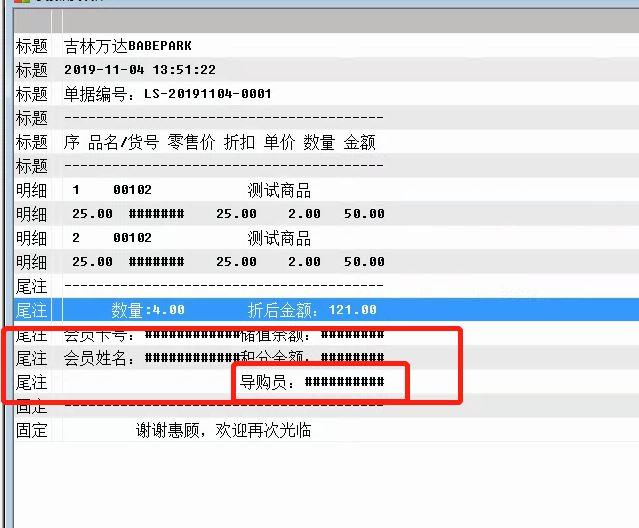
Task: Select the 会员姓名 footer row
Action: (326, 358)
